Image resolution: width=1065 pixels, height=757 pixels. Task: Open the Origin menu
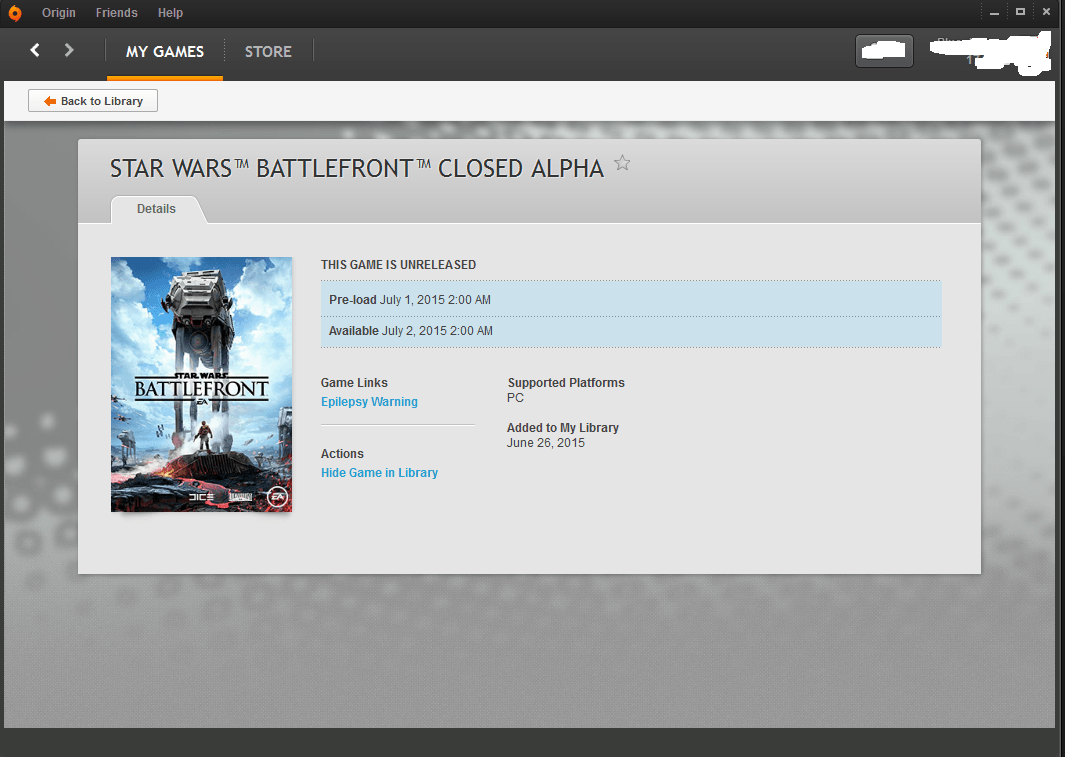tap(59, 13)
